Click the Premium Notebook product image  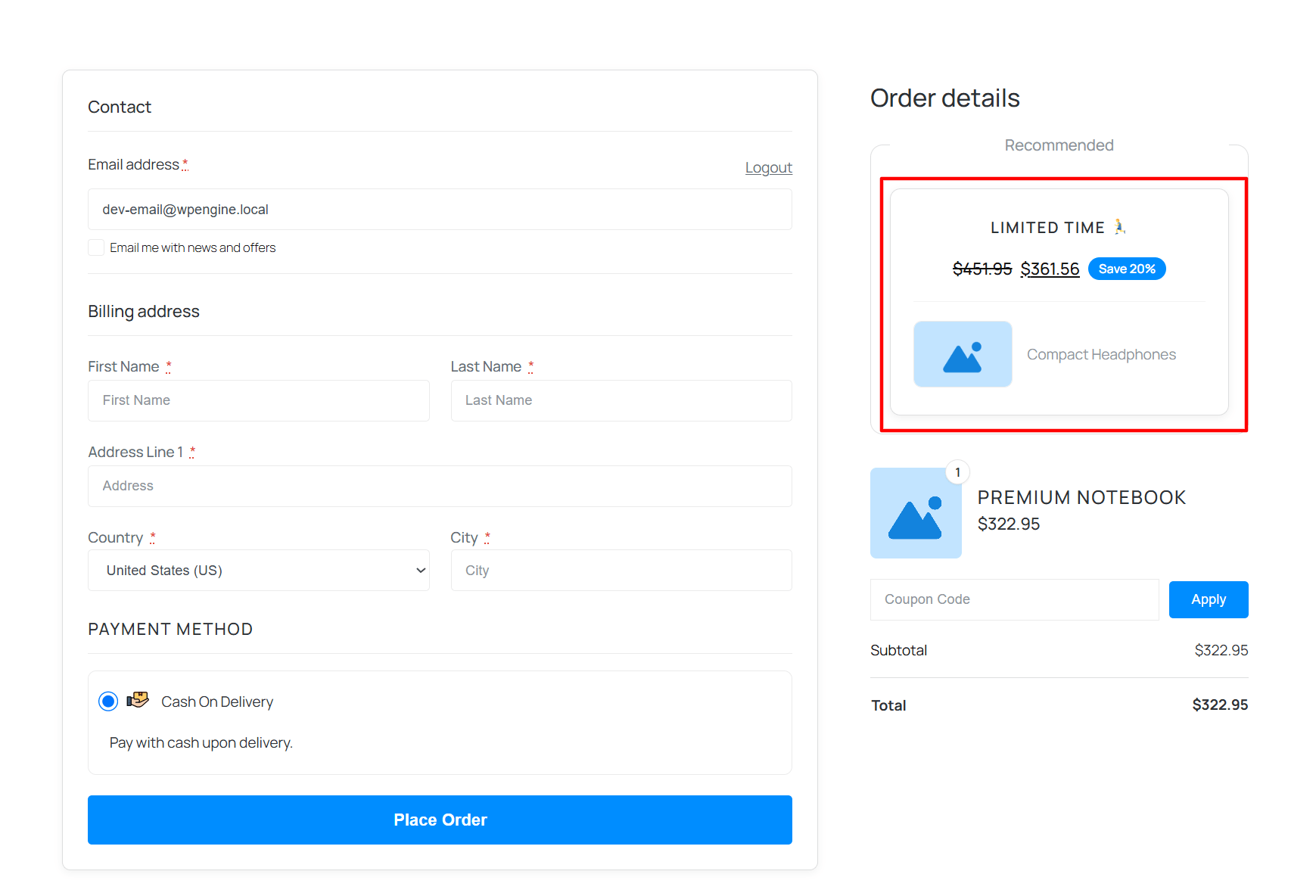tap(916, 513)
